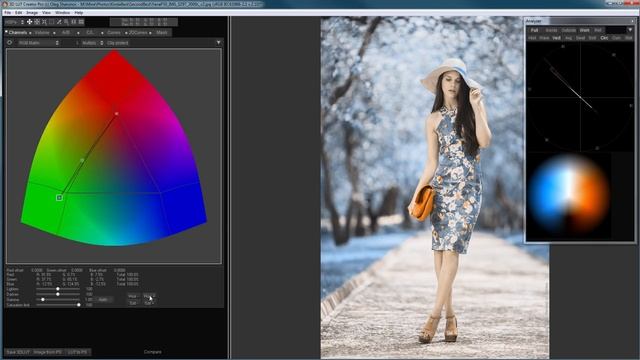Click the color picker (eyedropper) toolbar icon

(59, 22)
